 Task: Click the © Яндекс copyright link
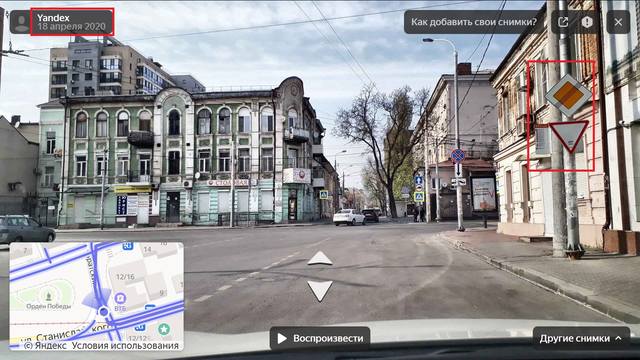point(45,346)
